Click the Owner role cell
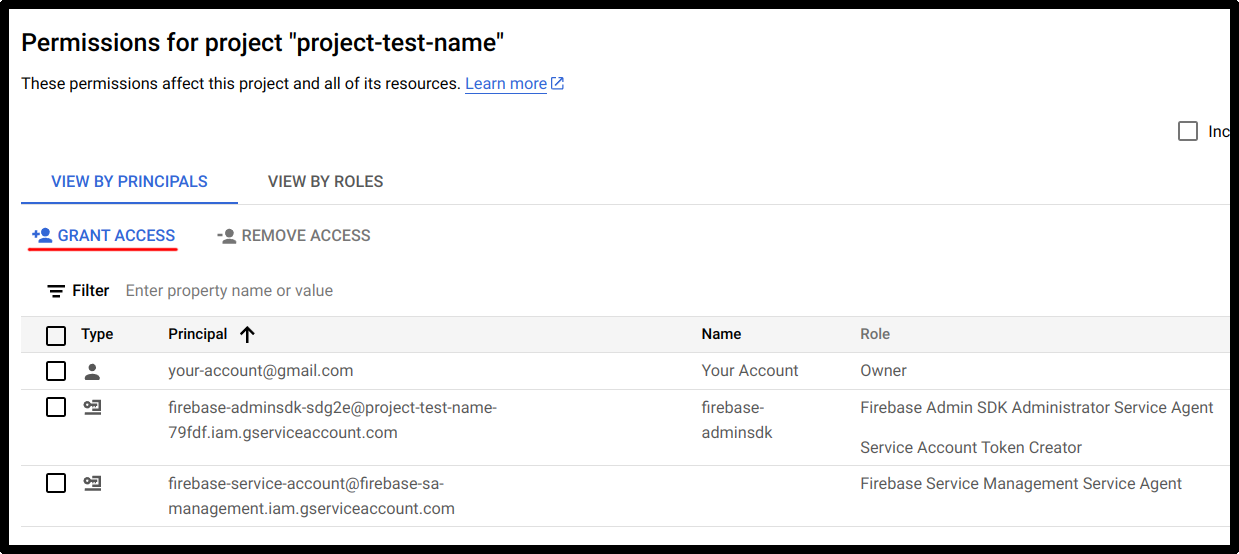The height and width of the screenshot is (554, 1239). point(883,371)
